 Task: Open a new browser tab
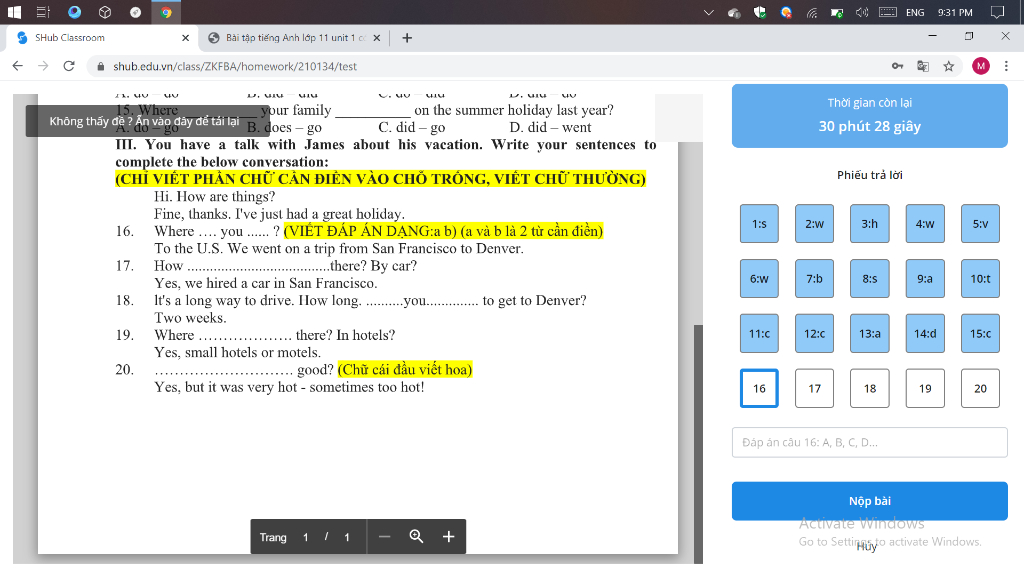[x=407, y=38]
